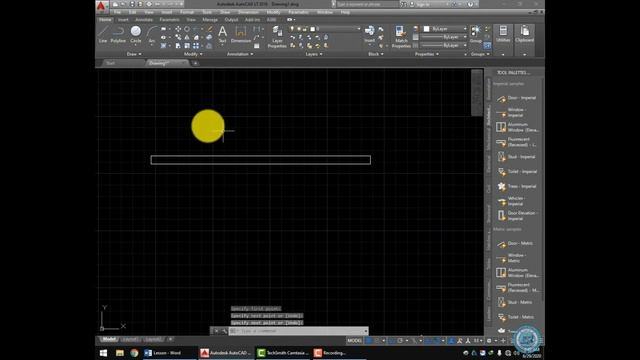
Task: Click the white ByLayer color swatch
Action: click(427, 29)
